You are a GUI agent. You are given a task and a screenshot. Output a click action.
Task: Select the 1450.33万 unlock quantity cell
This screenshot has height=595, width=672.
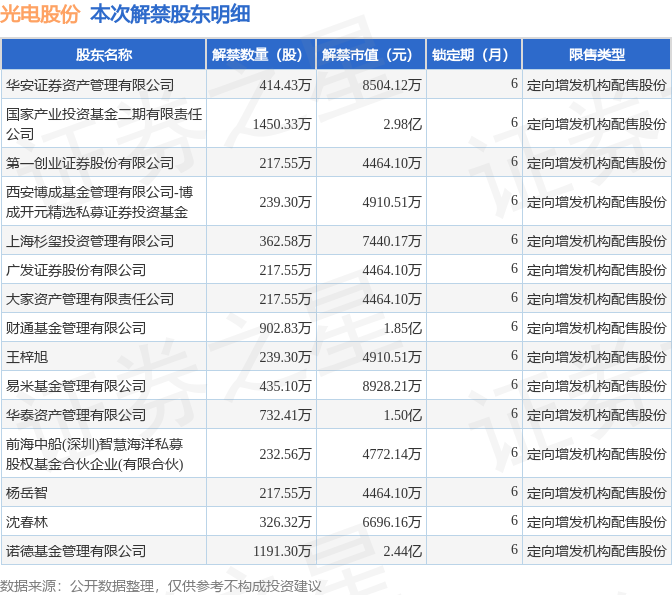[x=282, y=123]
